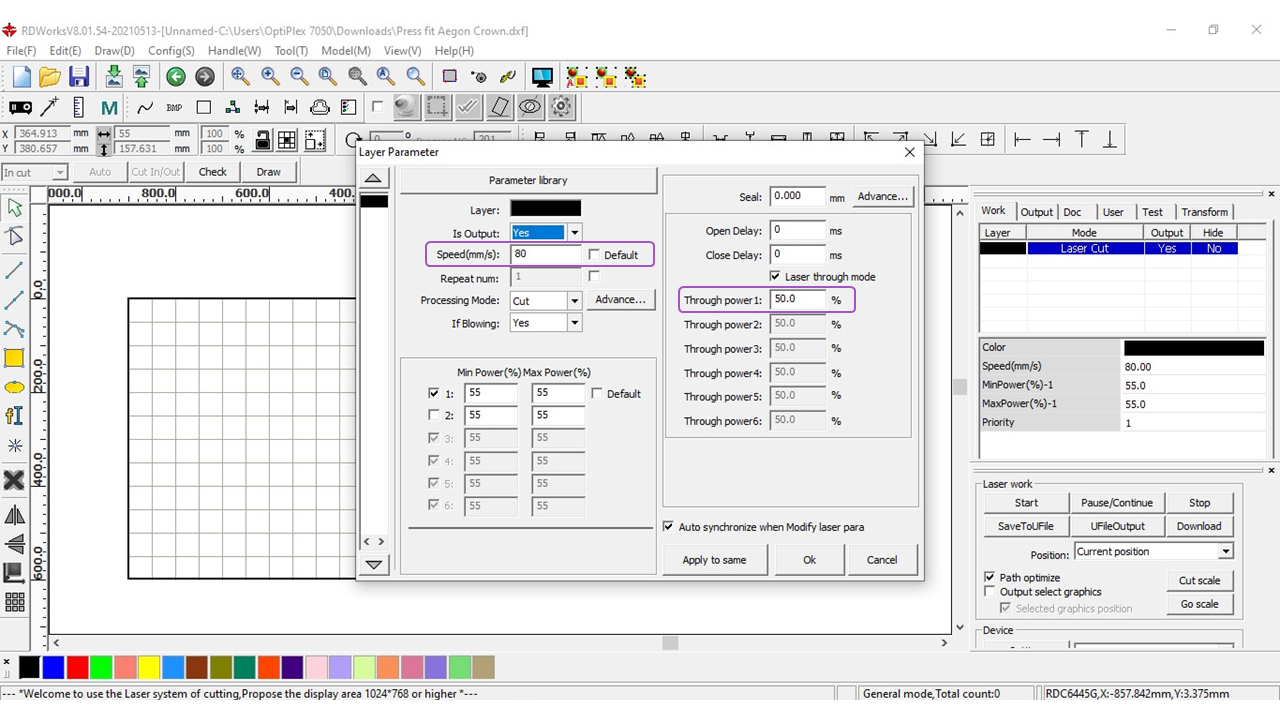The image size is (1280, 720).
Task: Select the pan/zoom magnifier with arrows
Action: point(240,76)
